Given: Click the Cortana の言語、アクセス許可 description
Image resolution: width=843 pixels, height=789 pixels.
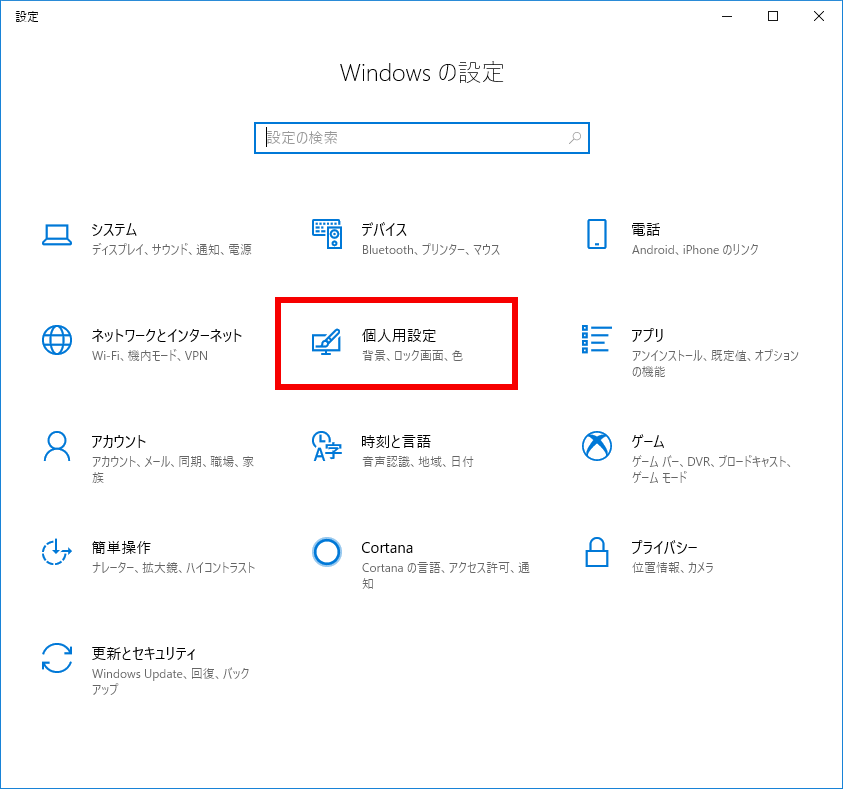Looking at the screenshot, I should coord(446,575).
